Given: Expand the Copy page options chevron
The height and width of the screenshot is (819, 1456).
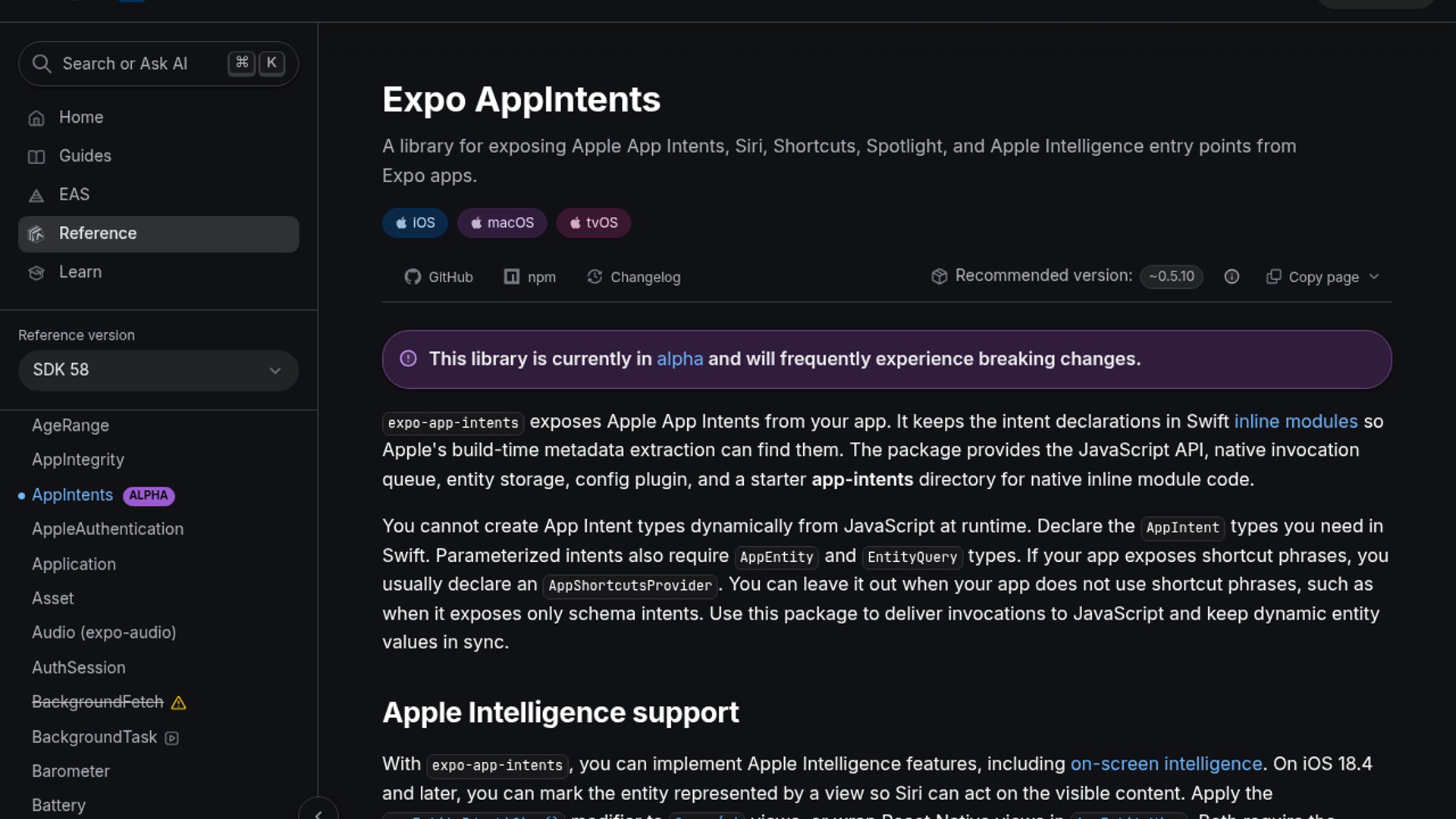Looking at the screenshot, I should 1374,277.
